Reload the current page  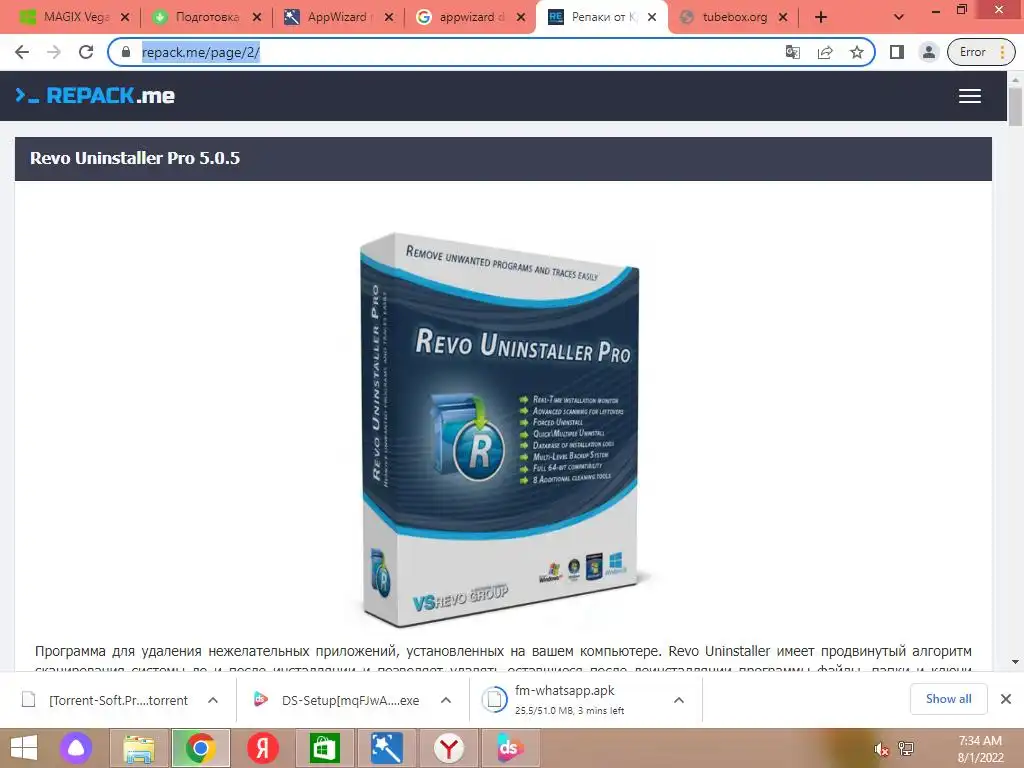[86, 52]
